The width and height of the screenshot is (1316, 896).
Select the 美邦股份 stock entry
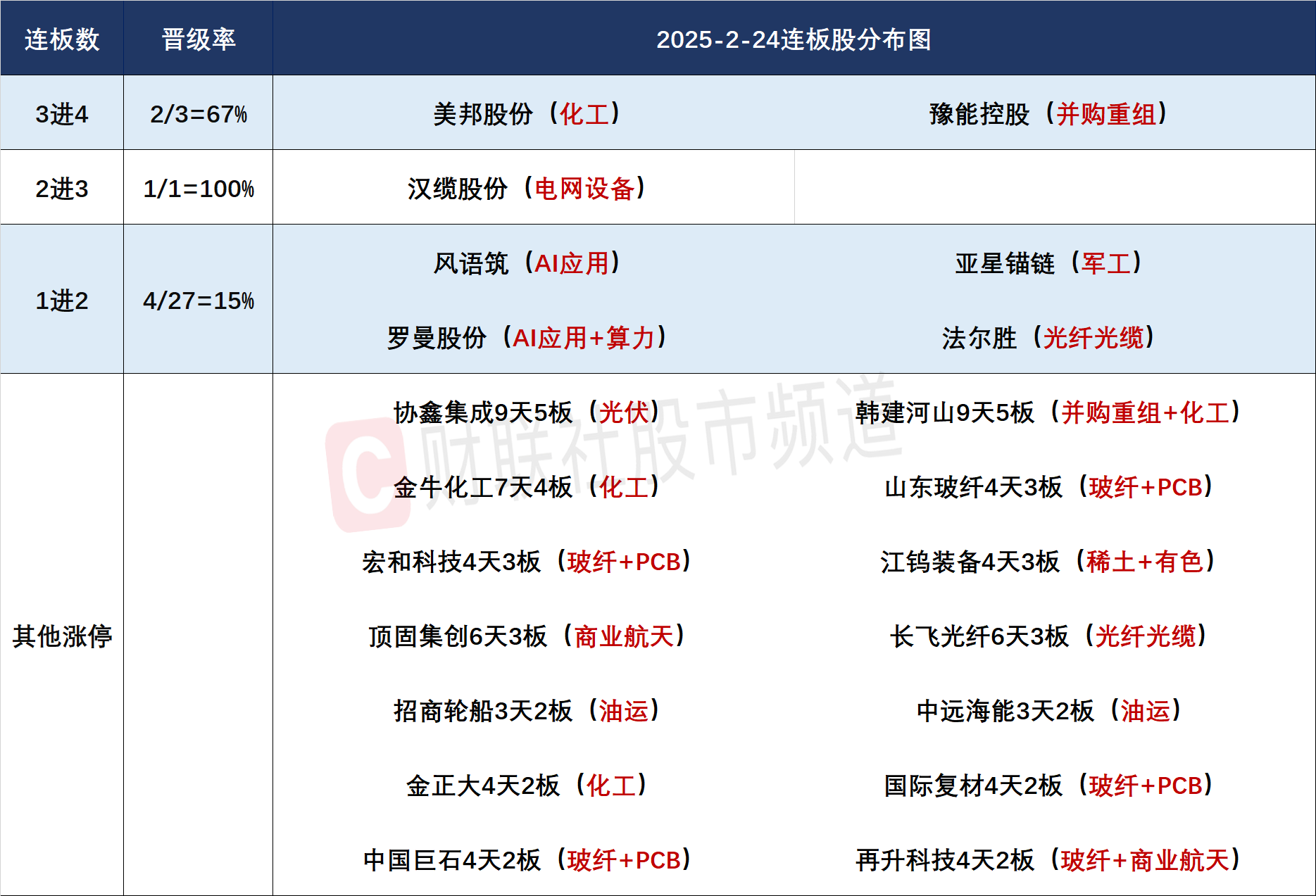tap(526, 114)
